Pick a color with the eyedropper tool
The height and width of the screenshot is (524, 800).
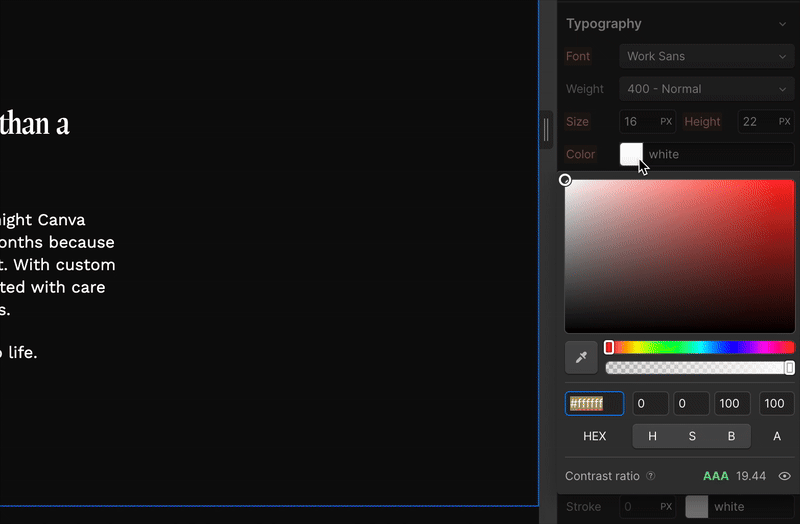pyautogui.click(x=581, y=357)
